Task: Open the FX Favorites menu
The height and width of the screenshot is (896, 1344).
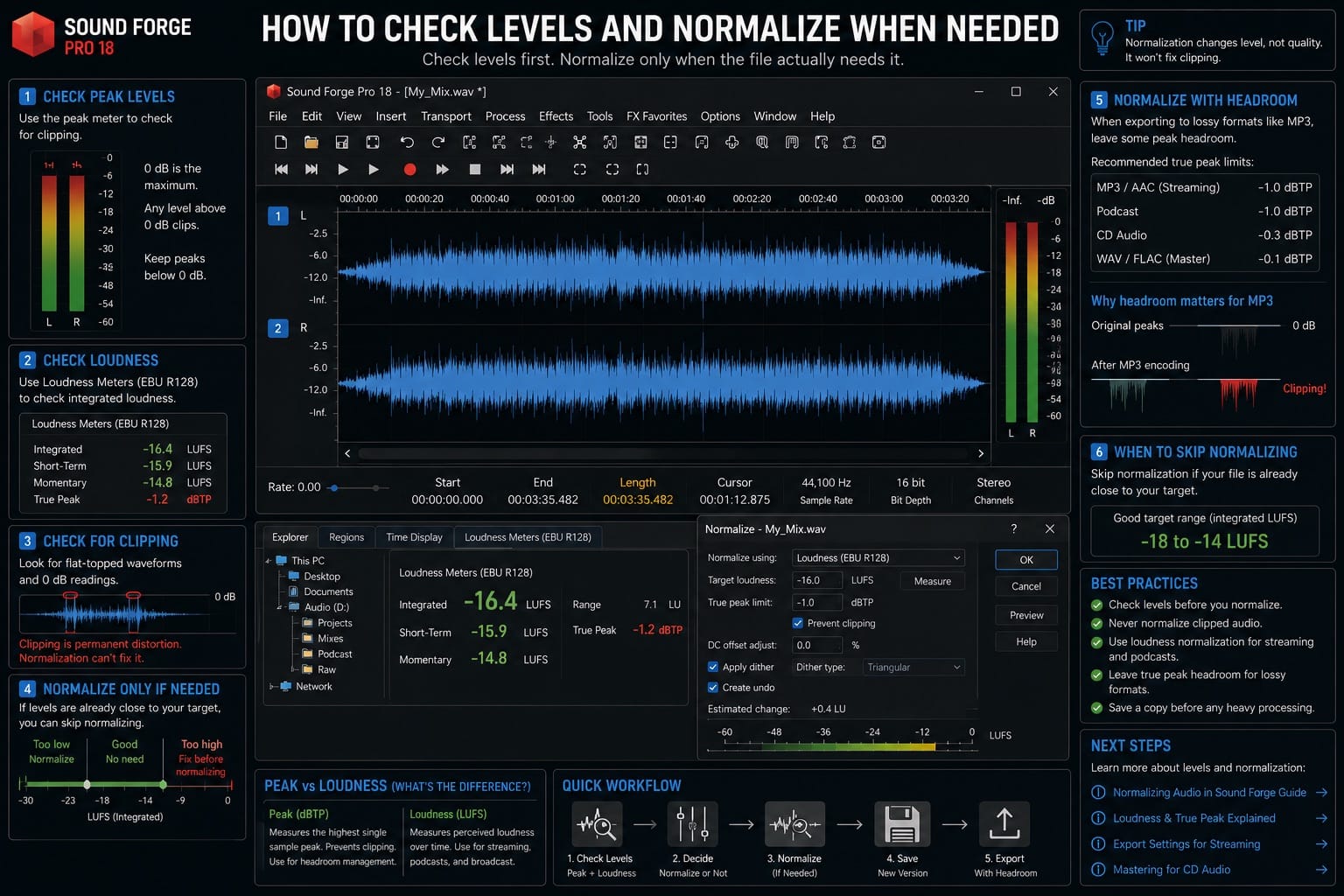Action: pos(656,116)
